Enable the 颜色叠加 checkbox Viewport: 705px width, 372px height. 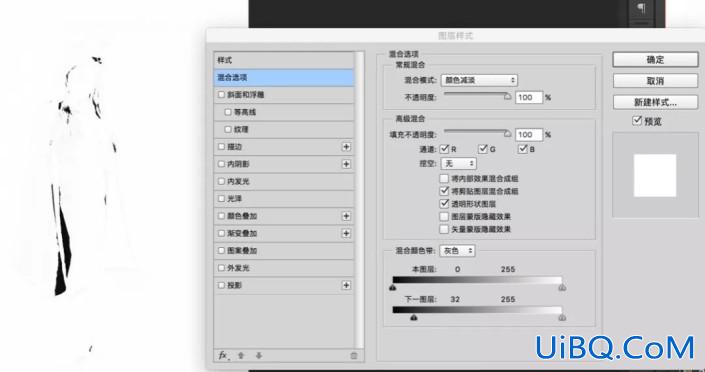221,216
